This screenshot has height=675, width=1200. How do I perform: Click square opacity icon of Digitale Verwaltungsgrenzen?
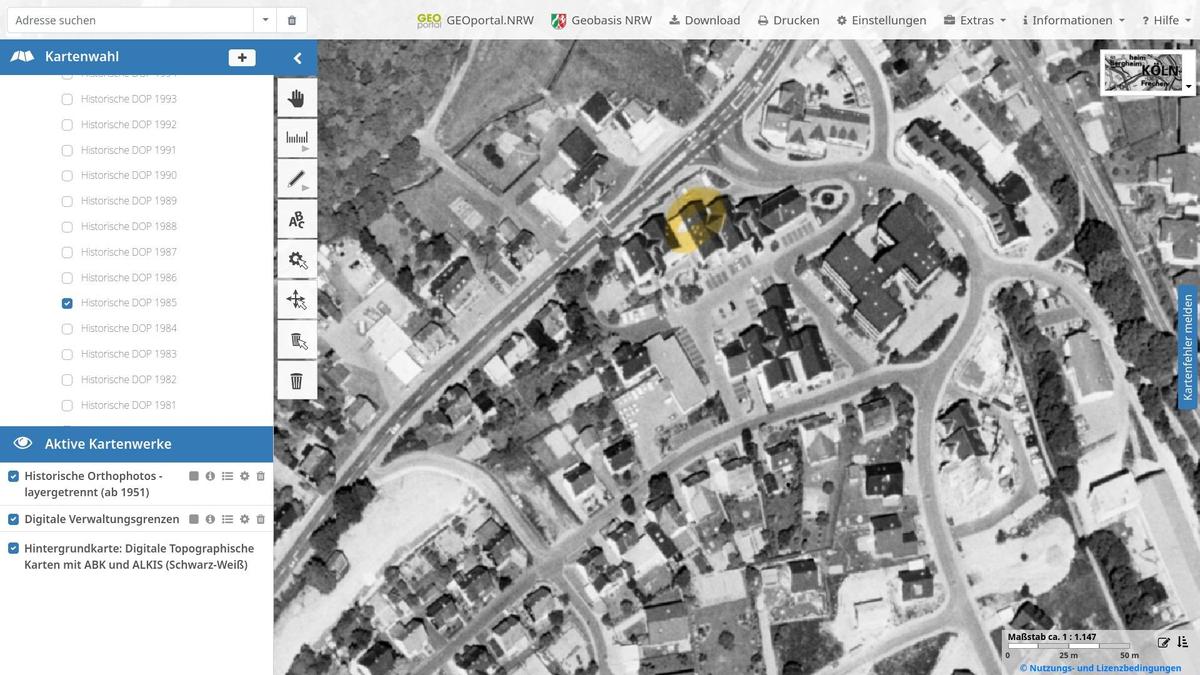coord(194,519)
